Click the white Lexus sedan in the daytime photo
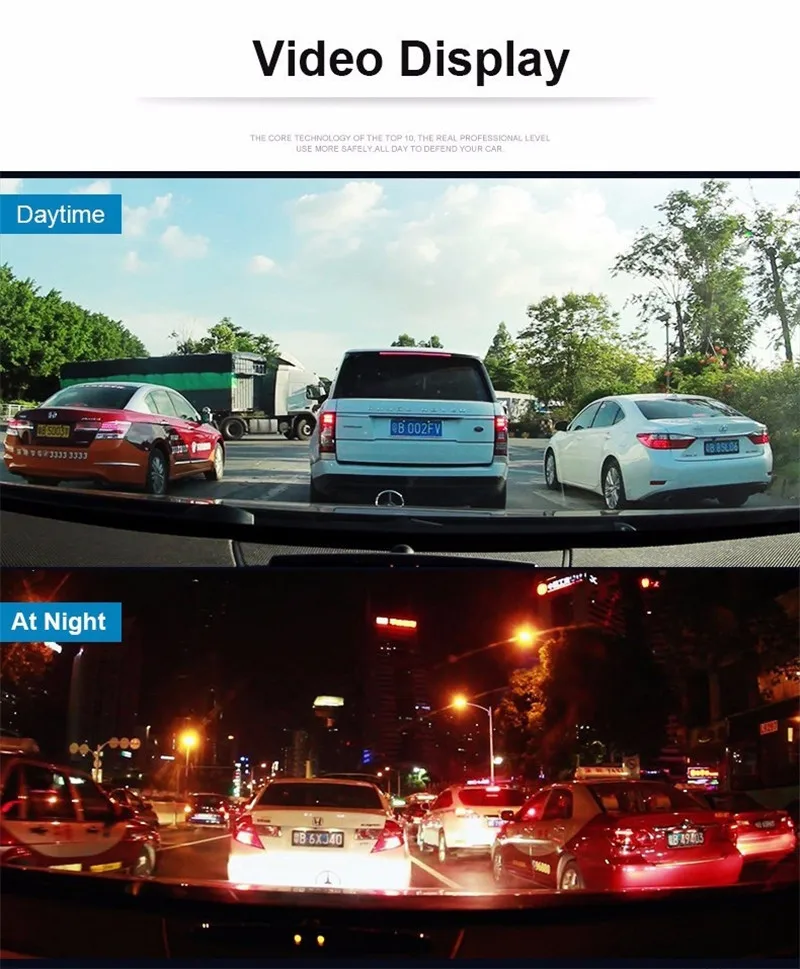800x969 pixels. [x=659, y=450]
